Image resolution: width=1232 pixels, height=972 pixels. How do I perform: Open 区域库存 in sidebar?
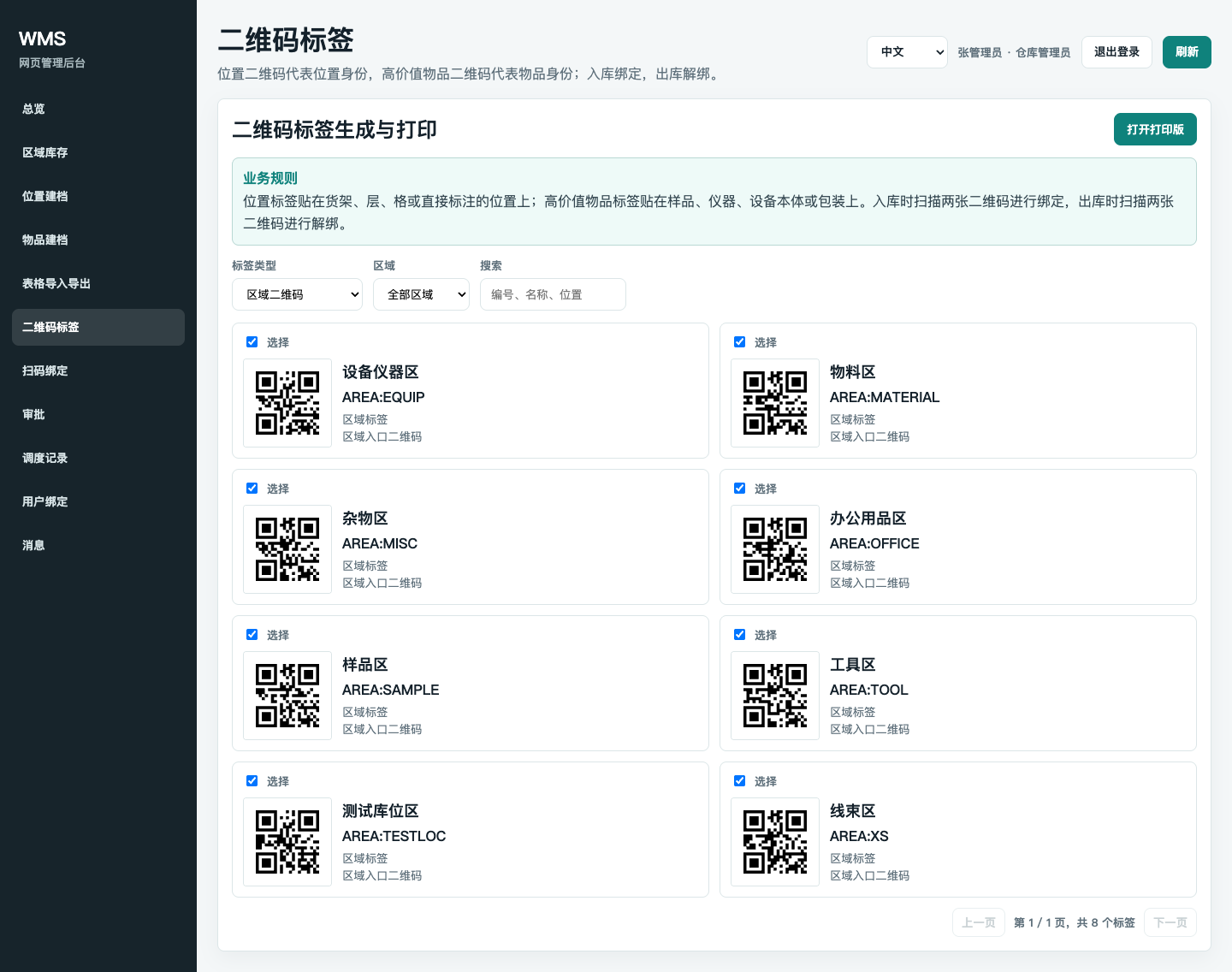click(x=98, y=152)
